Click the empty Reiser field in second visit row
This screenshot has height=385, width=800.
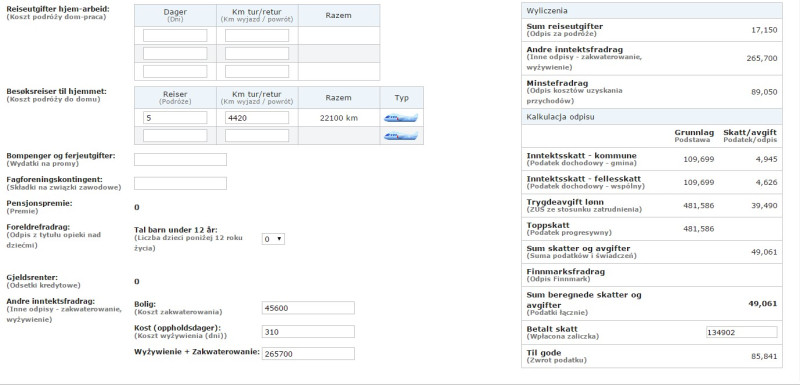175,136
